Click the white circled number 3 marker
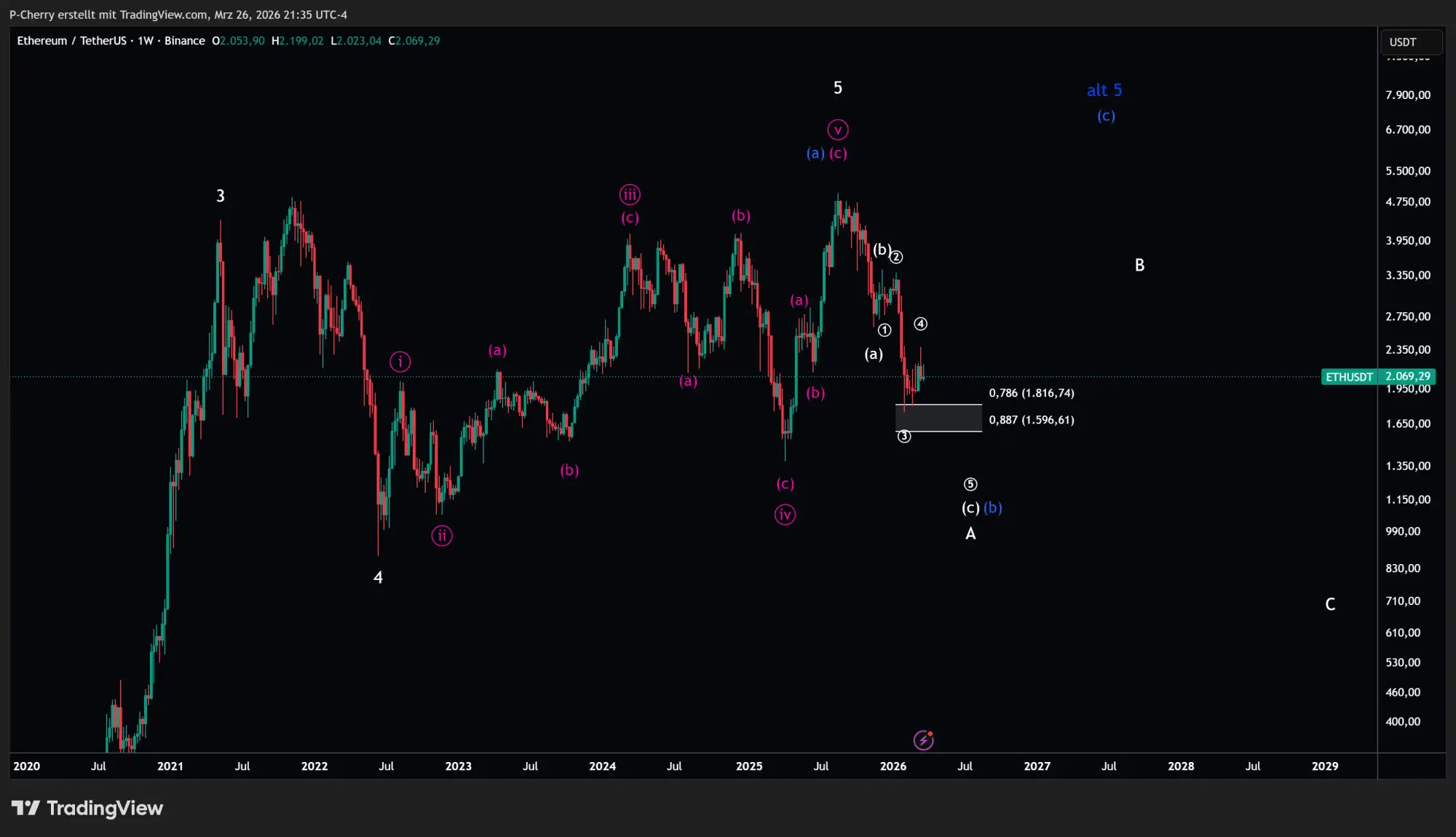 click(x=903, y=436)
